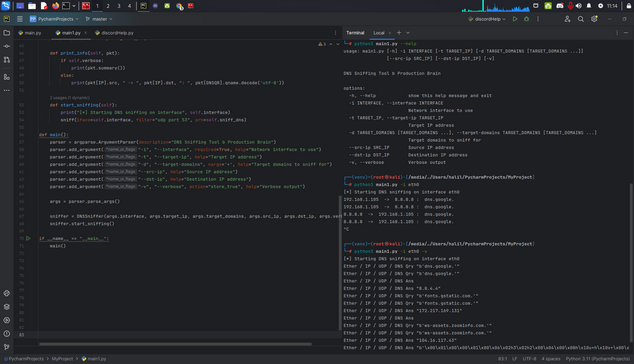Click the editor horizontal scrollbar

(175, 344)
